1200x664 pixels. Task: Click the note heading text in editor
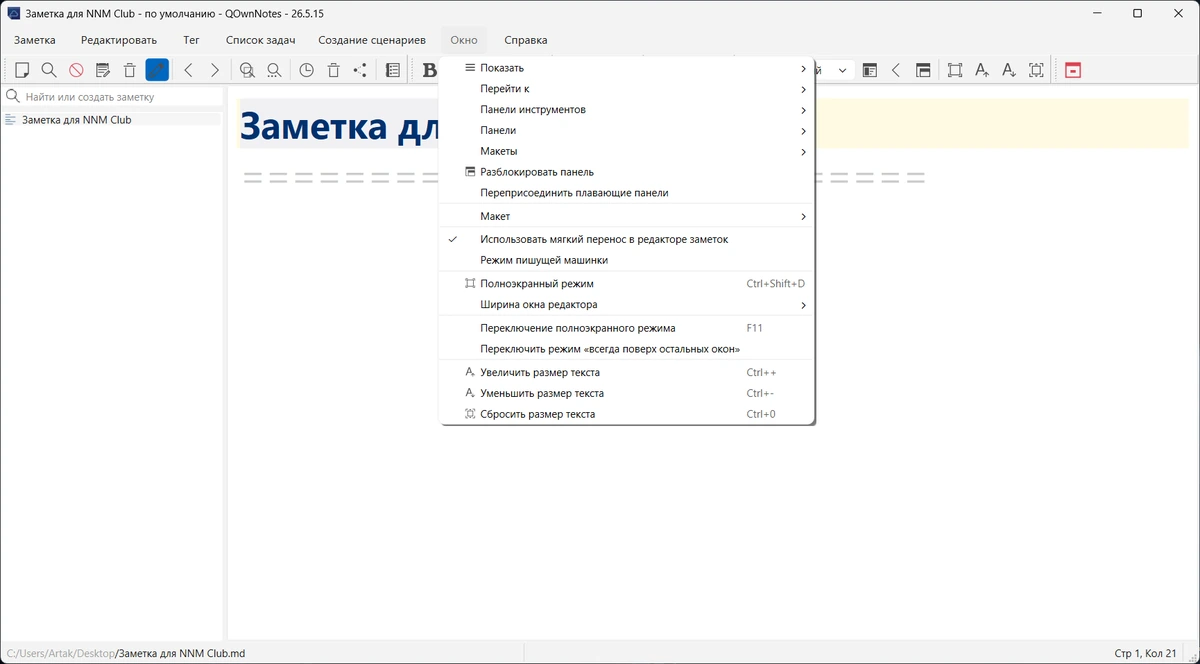pyautogui.click(x=340, y=127)
